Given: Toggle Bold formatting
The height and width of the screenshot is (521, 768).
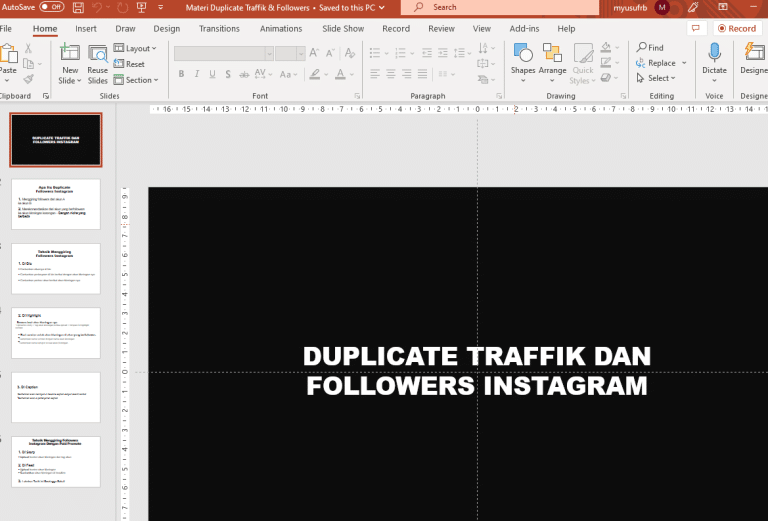Looking at the screenshot, I should click(x=181, y=74).
